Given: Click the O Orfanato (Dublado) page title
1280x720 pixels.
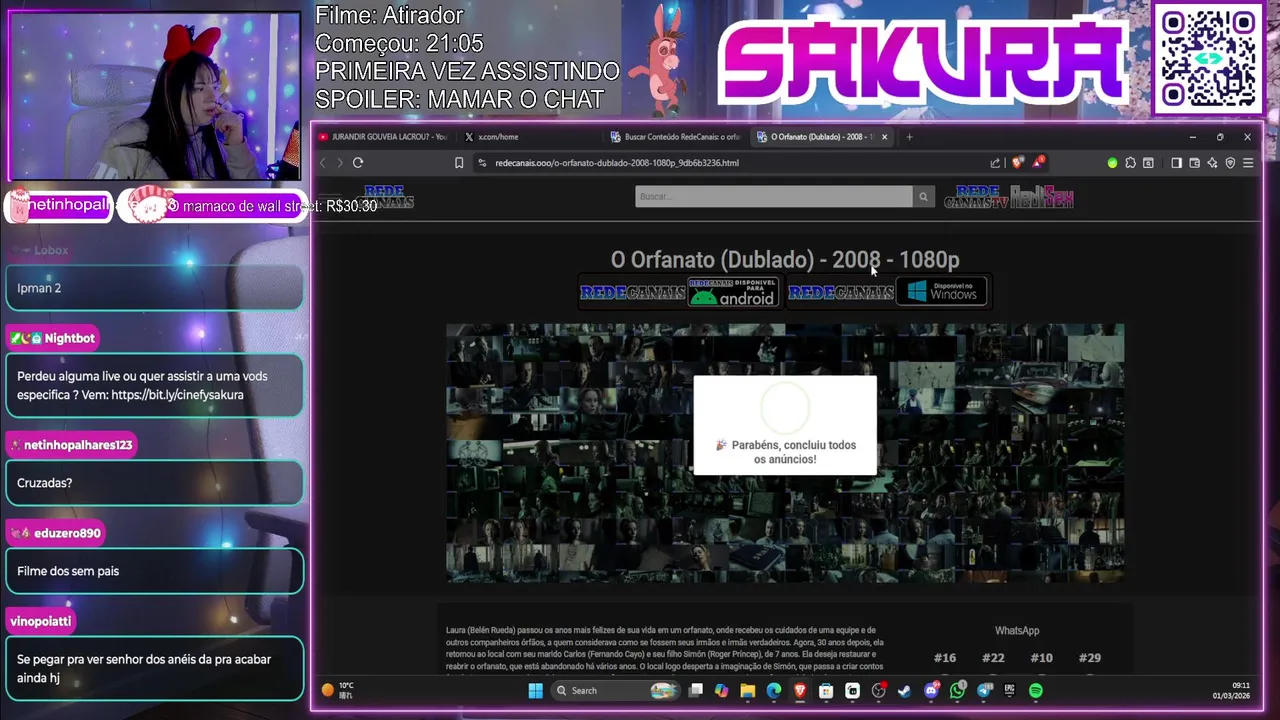Looking at the screenshot, I should (785, 259).
